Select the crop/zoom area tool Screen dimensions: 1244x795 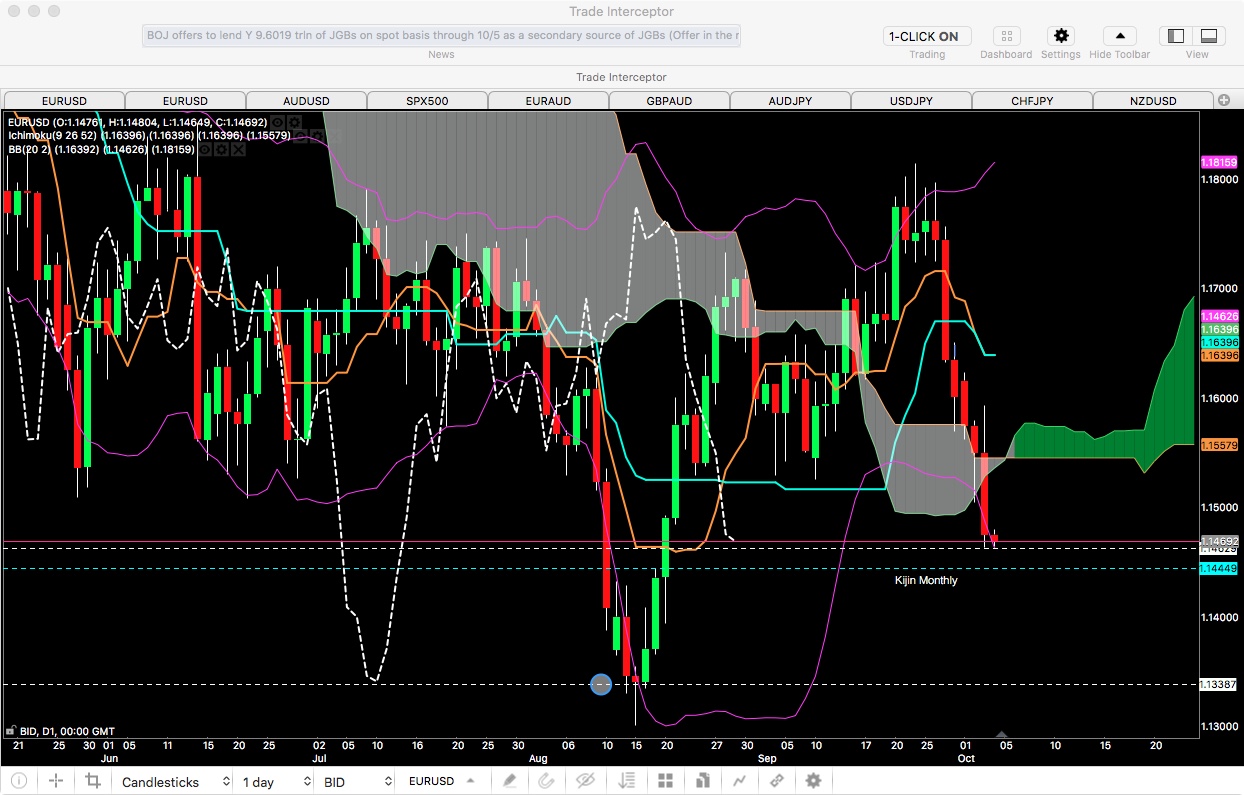[93, 781]
